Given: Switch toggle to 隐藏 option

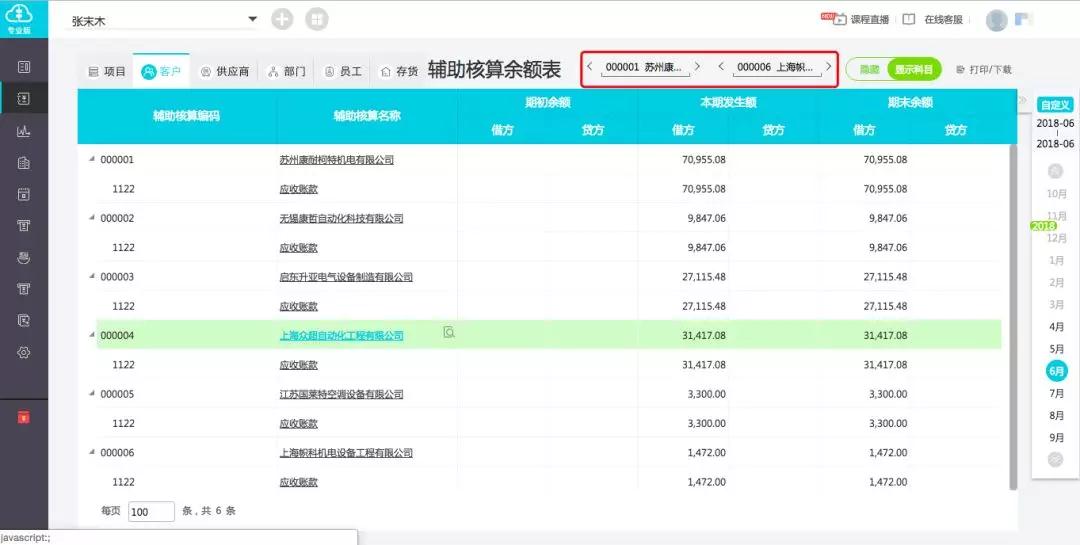Looking at the screenshot, I should click(x=870, y=70).
